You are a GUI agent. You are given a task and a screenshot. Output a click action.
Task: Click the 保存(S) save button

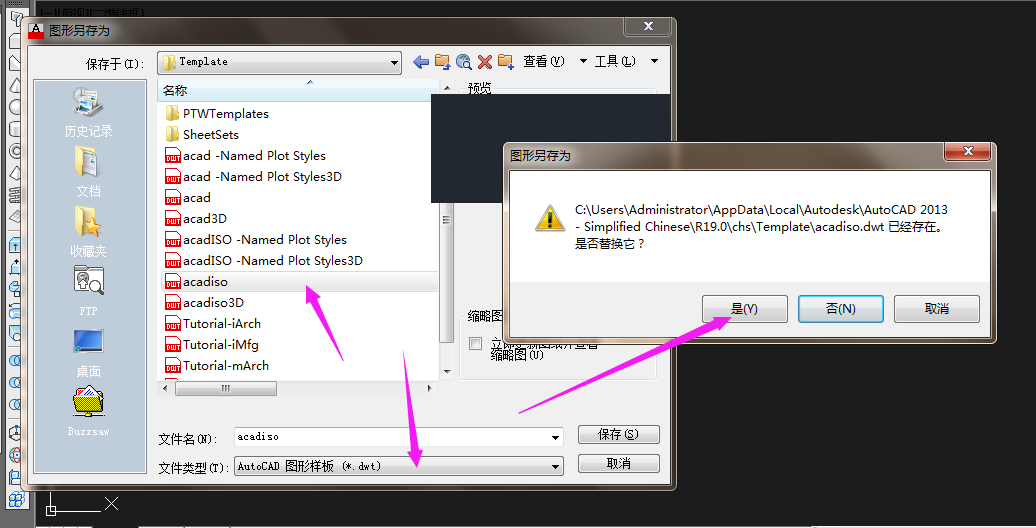(618, 435)
